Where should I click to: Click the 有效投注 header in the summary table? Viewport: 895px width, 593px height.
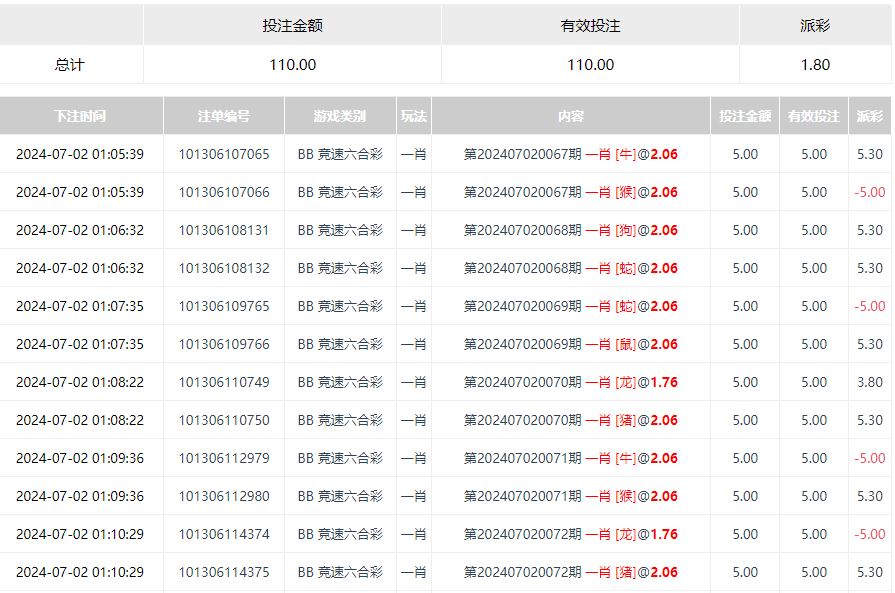(x=590, y=25)
